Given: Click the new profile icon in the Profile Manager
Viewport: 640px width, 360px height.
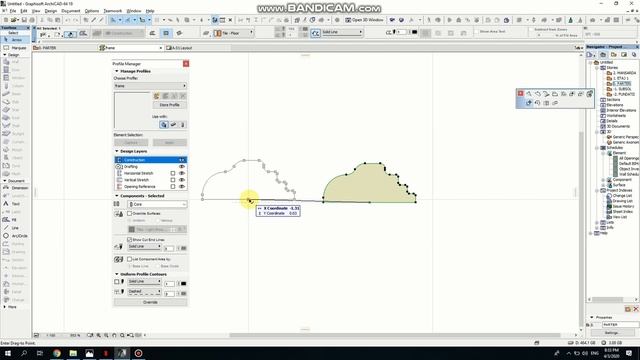Looking at the screenshot, I should (x=156, y=96).
